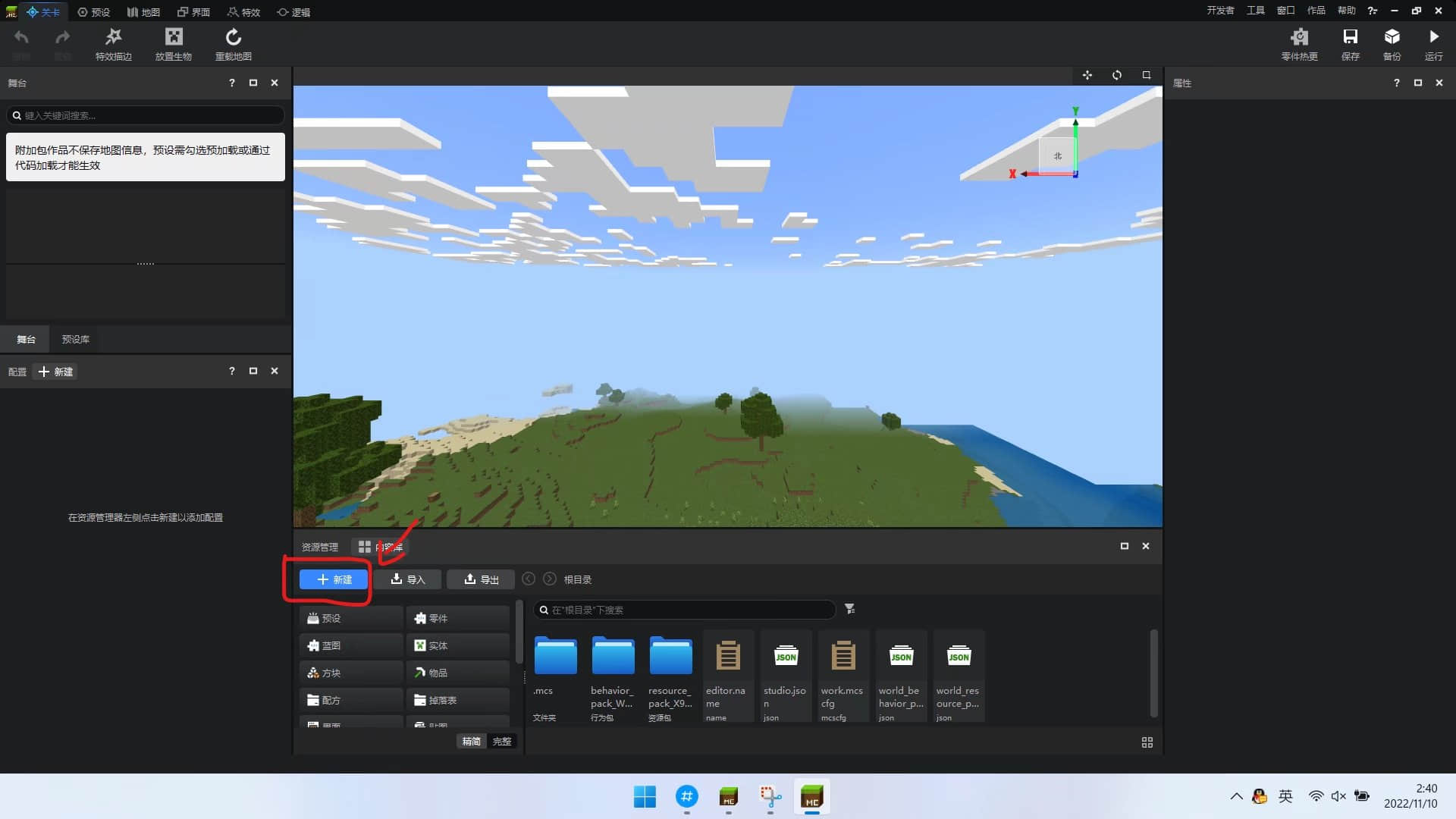Screen dimensions: 1456x819
Task: Switch to the 资源管理 resource manager tab
Action: [320, 547]
